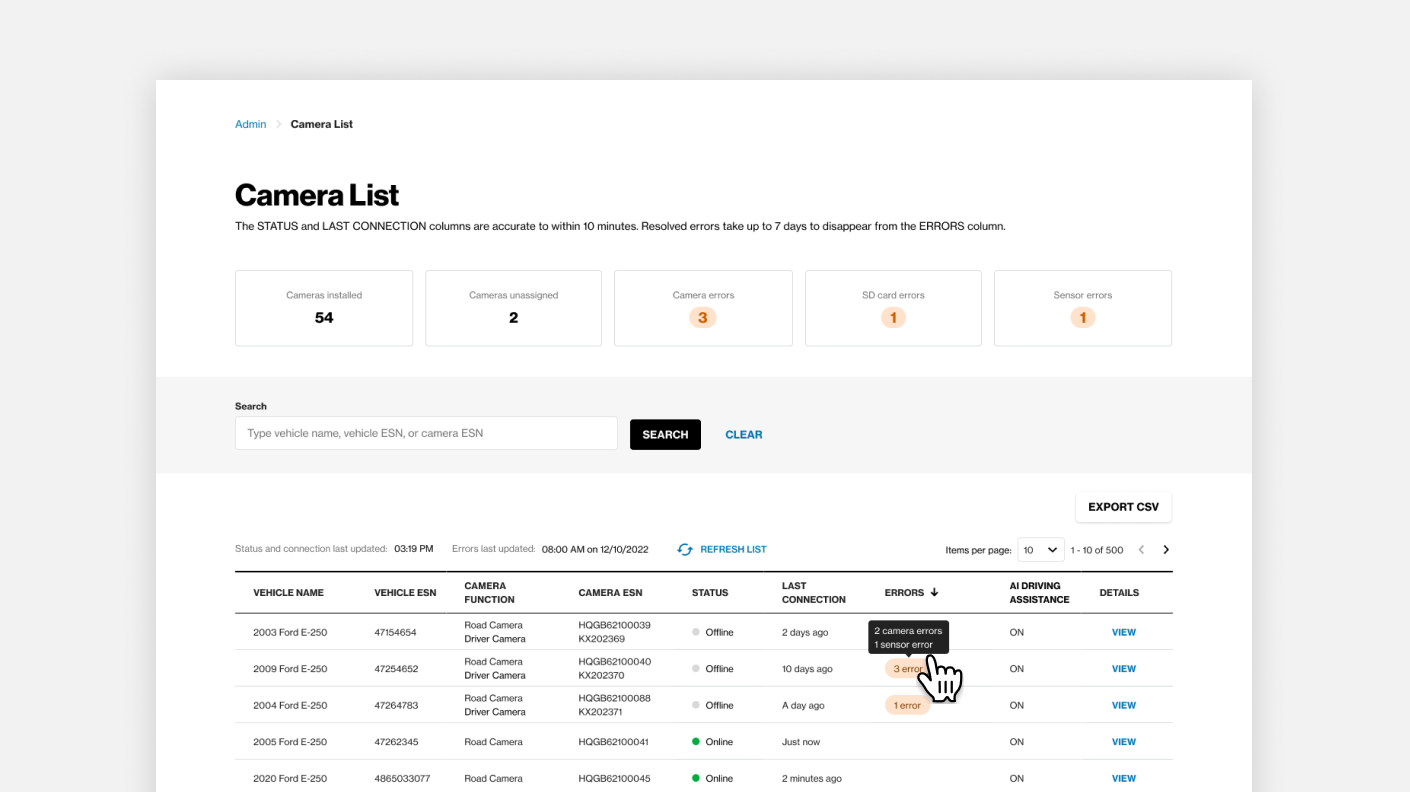Screen dimensions: 1410x792
Task: Click the CLEAR link
Action: click(744, 434)
